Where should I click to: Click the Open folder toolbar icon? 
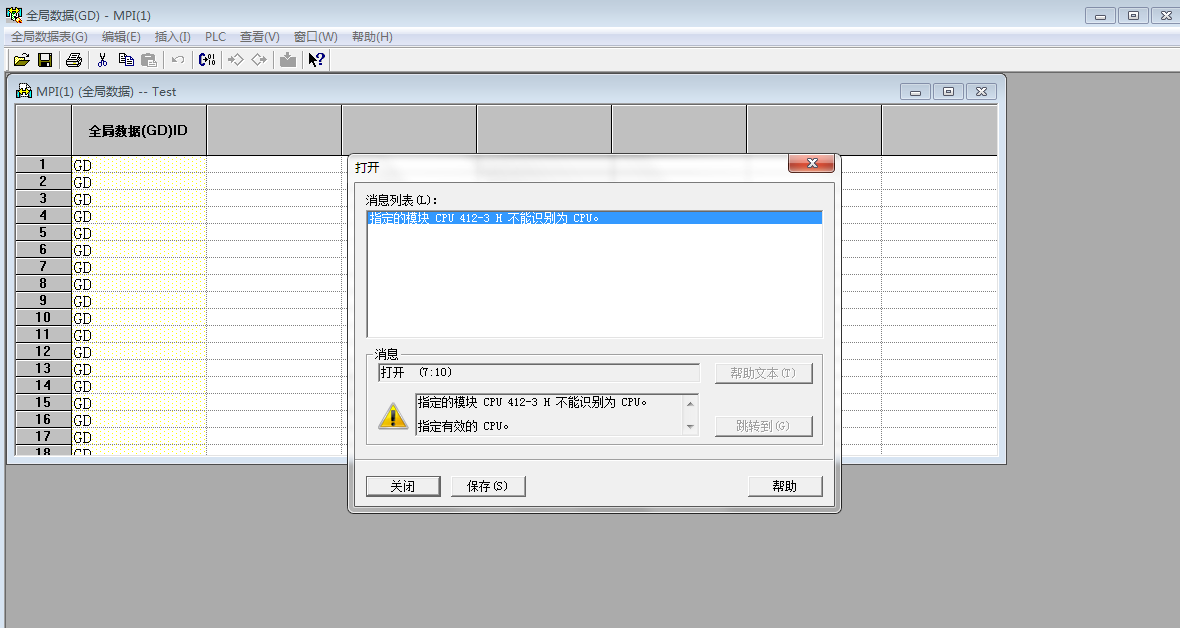pos(22,59)
